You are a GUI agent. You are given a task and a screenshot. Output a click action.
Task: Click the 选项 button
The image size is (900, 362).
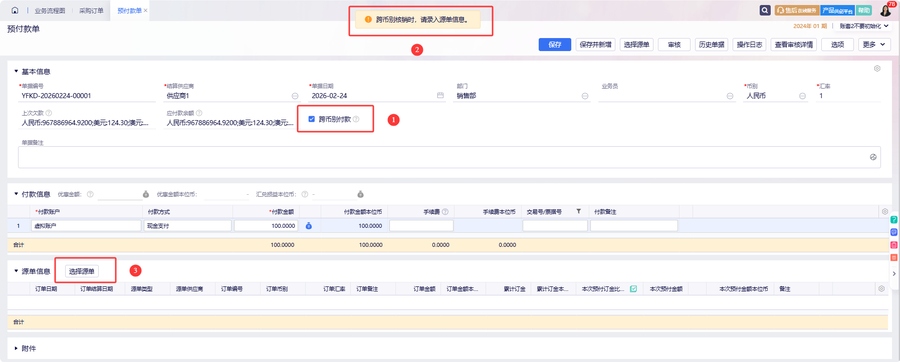(x=837, y=45)
